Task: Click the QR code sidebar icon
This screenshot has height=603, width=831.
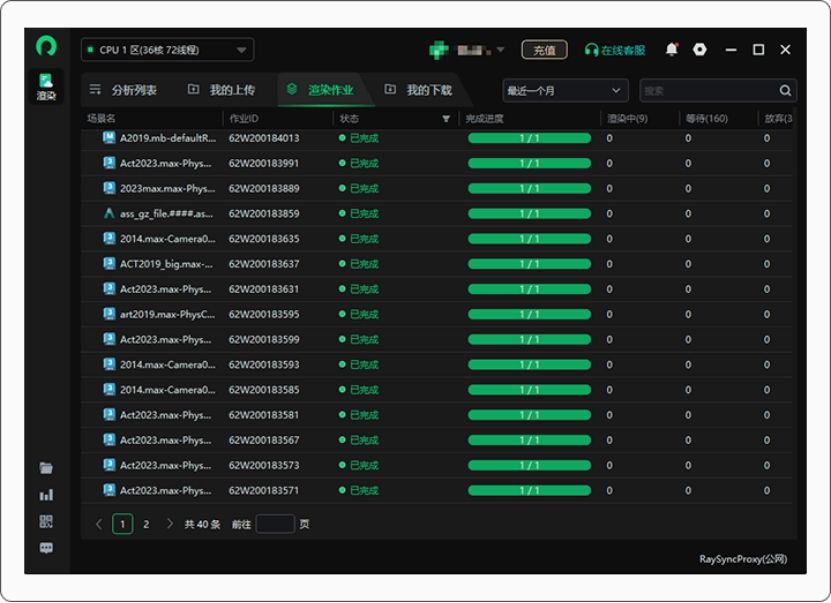Action: click(x=46, y=522)
